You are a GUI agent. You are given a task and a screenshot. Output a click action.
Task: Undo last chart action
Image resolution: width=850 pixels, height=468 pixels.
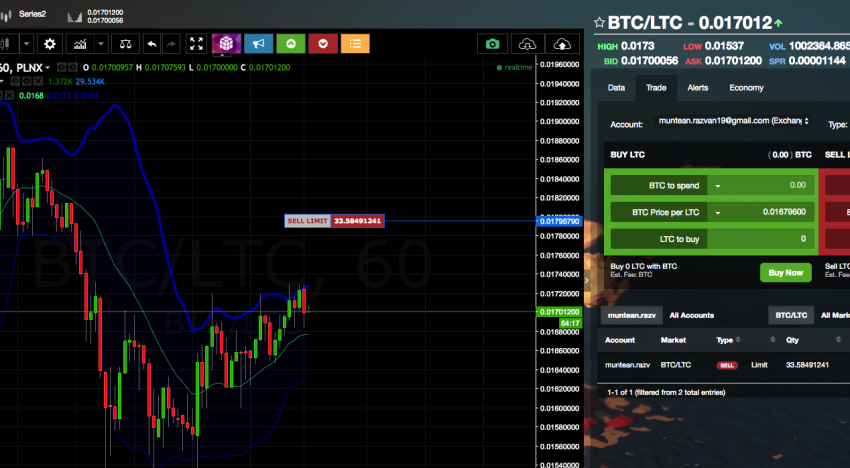152,44
